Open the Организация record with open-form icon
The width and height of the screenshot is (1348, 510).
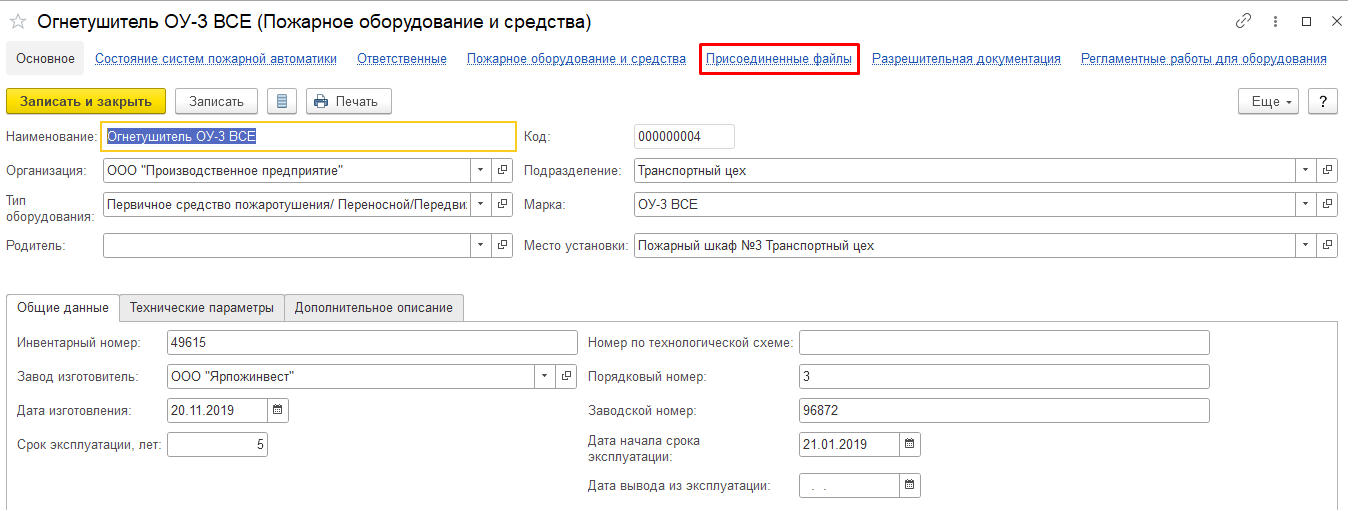(502, 170)
